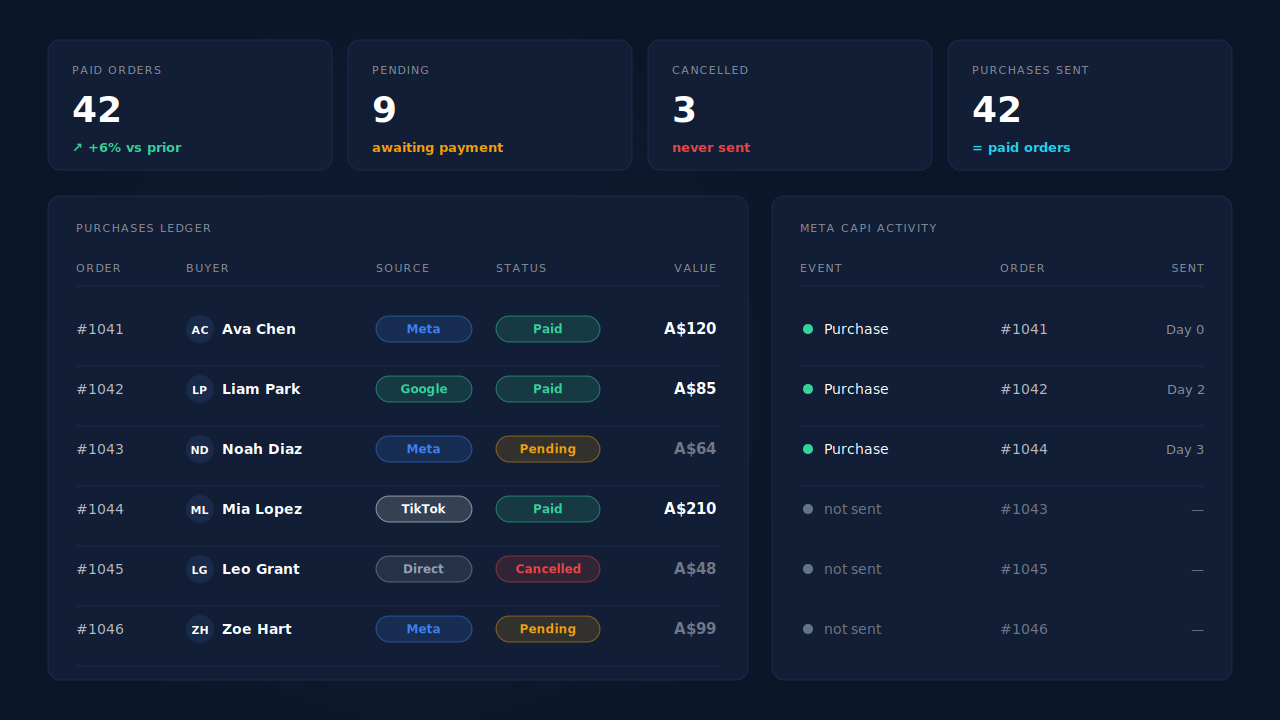
Task: Click Leo Grant's LG avatar
Action: pos(200,569)
